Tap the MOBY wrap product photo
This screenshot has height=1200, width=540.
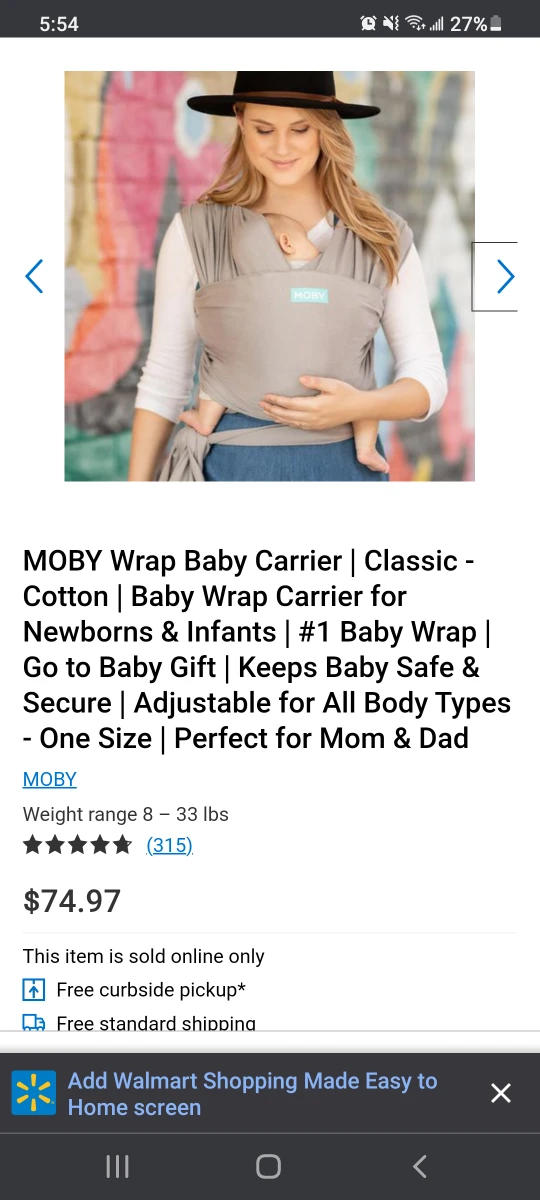click(x=270, y=276)
